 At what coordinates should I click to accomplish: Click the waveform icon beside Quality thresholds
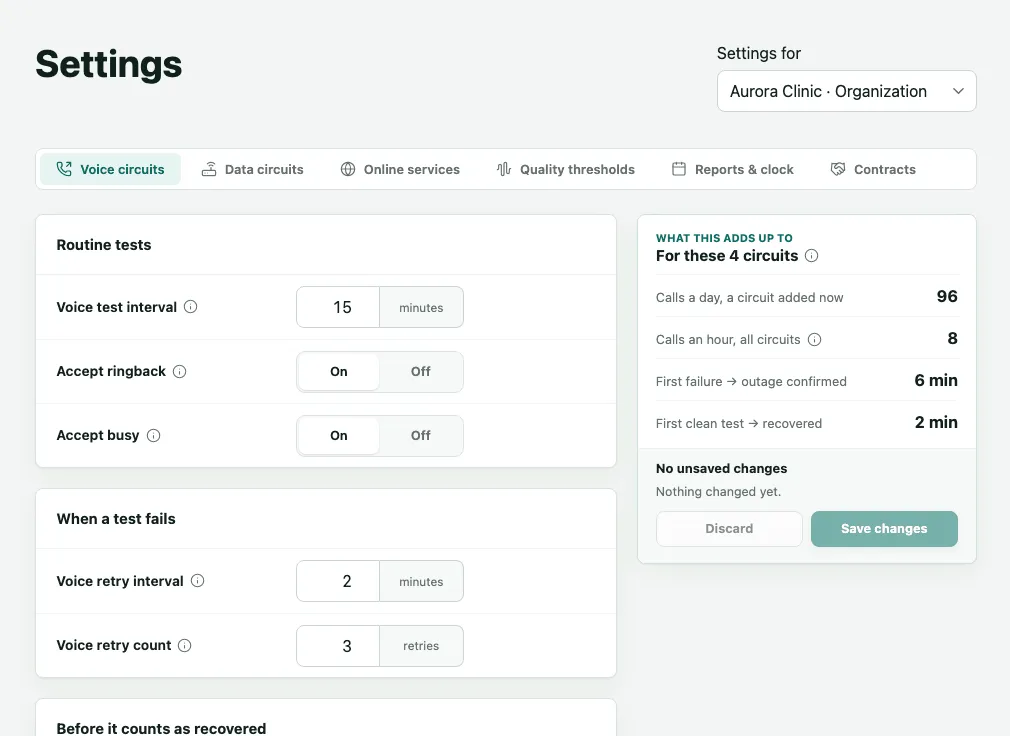[504, 169]
